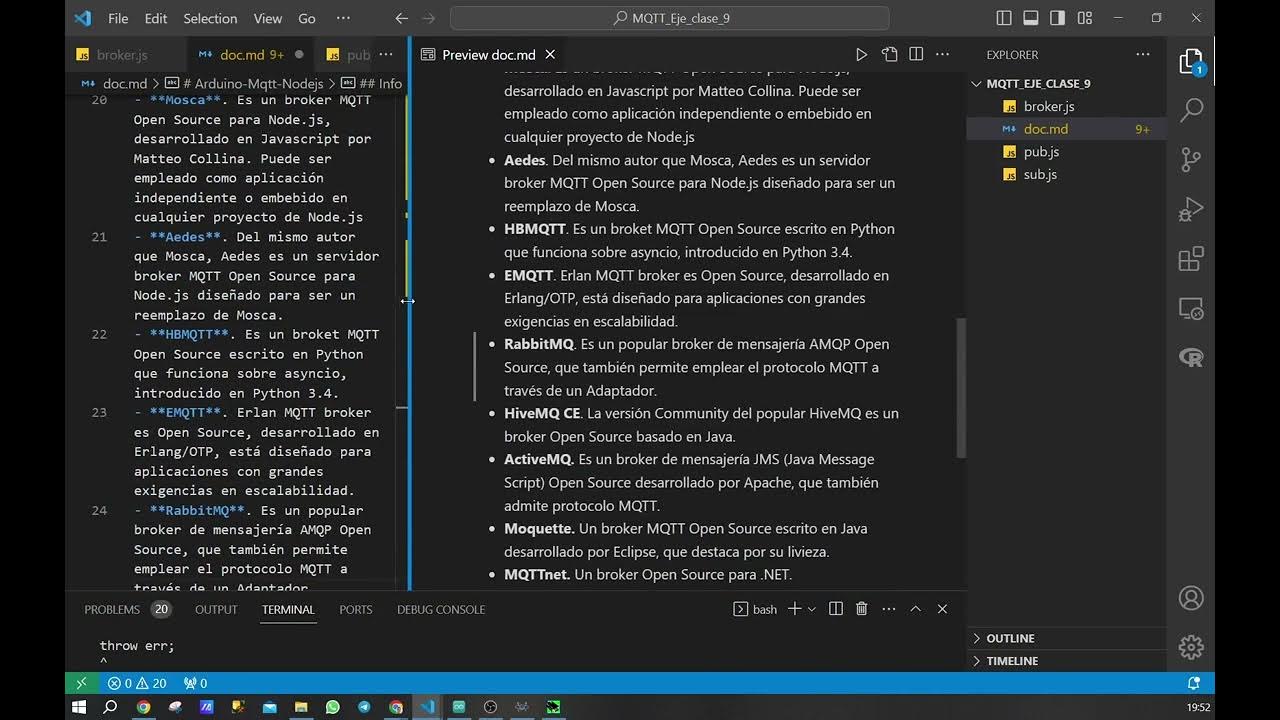Viewport: 1280px width, 720px height.
Task: Open the Selection menu
Action: [210, 18]
